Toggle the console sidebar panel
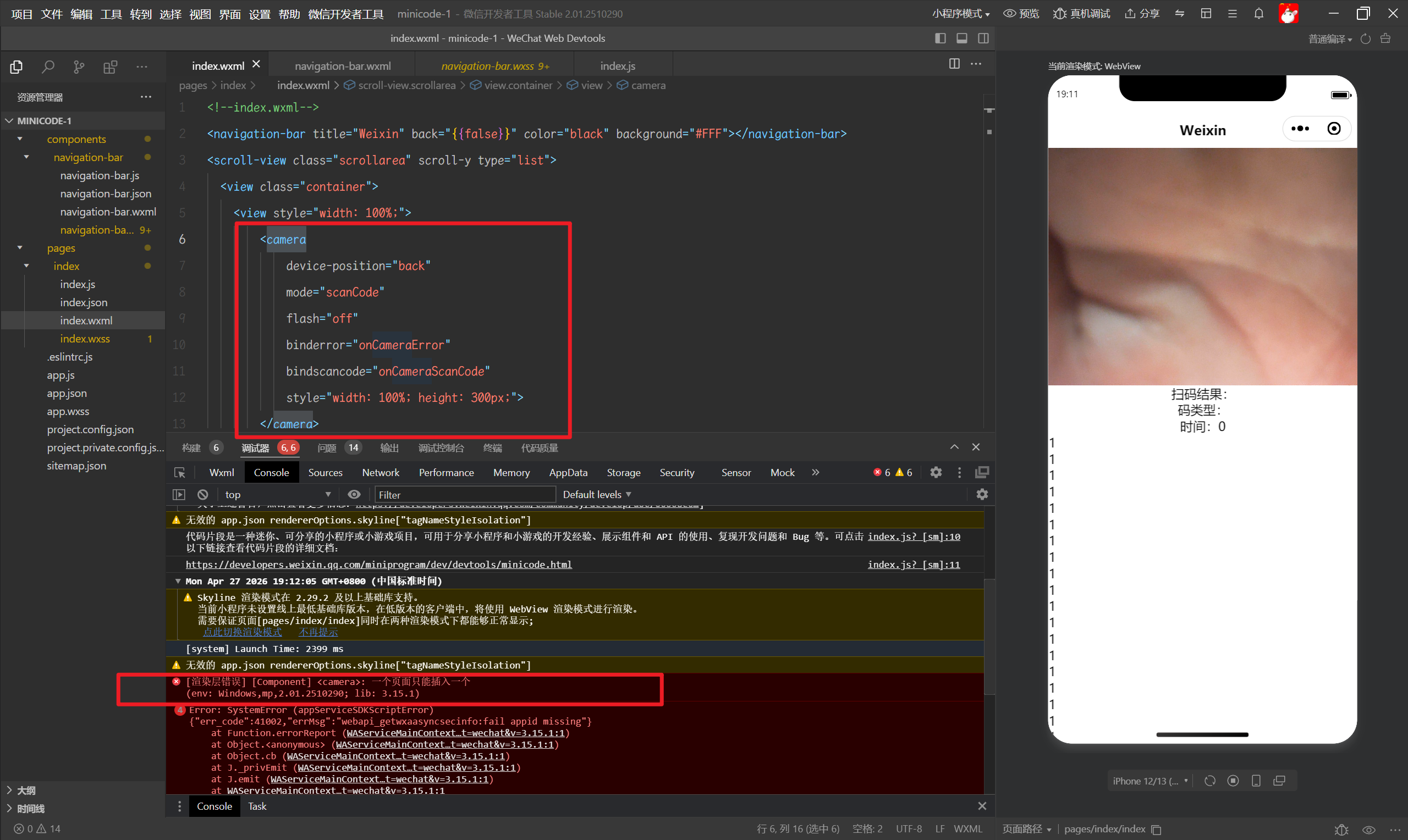 (x=179, y=494)
